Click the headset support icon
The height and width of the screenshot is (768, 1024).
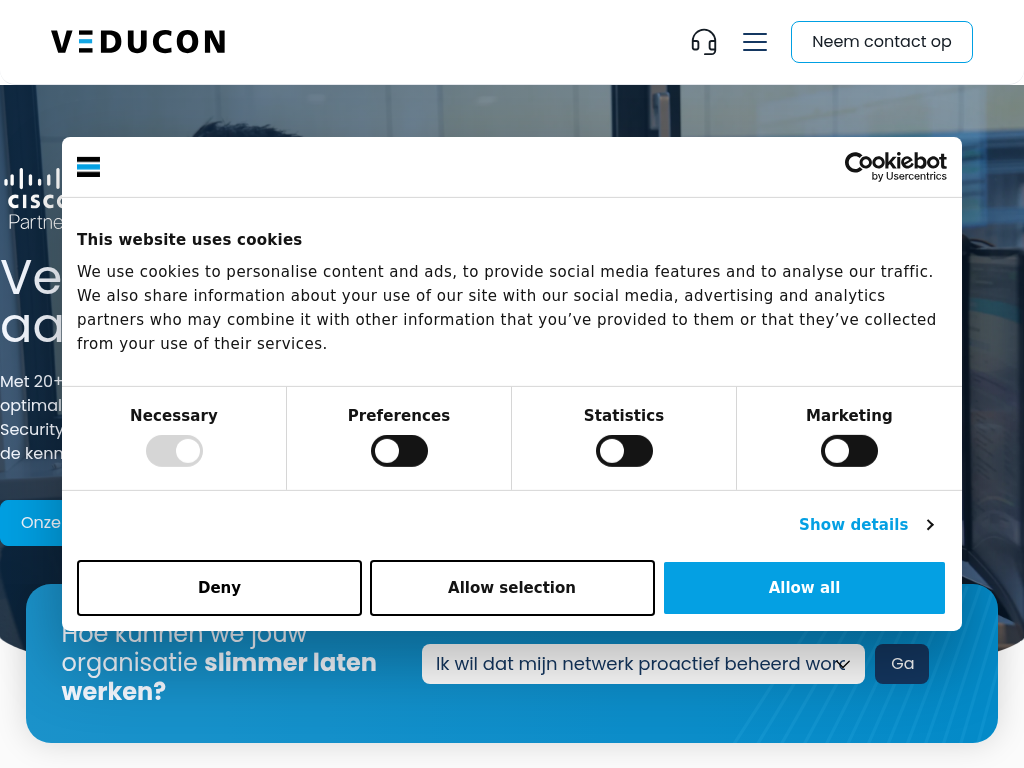point(704,42)
